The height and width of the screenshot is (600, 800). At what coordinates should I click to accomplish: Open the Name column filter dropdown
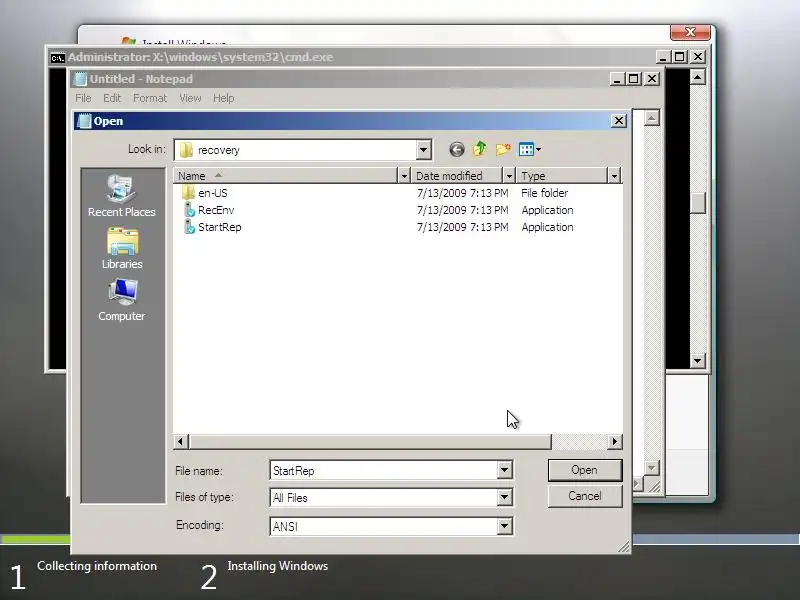tap(404, 176)
